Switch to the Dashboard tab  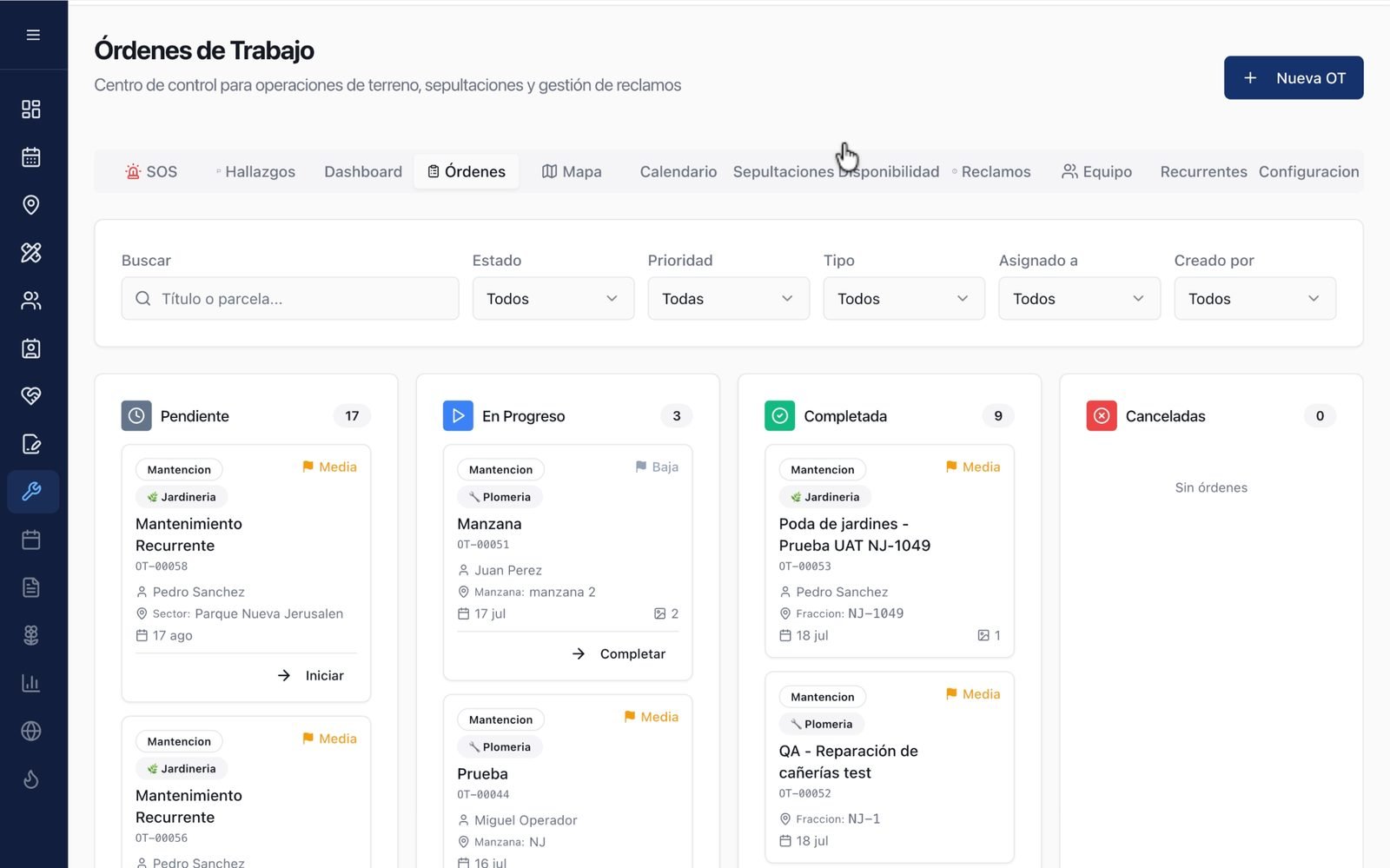coord(363,172)
